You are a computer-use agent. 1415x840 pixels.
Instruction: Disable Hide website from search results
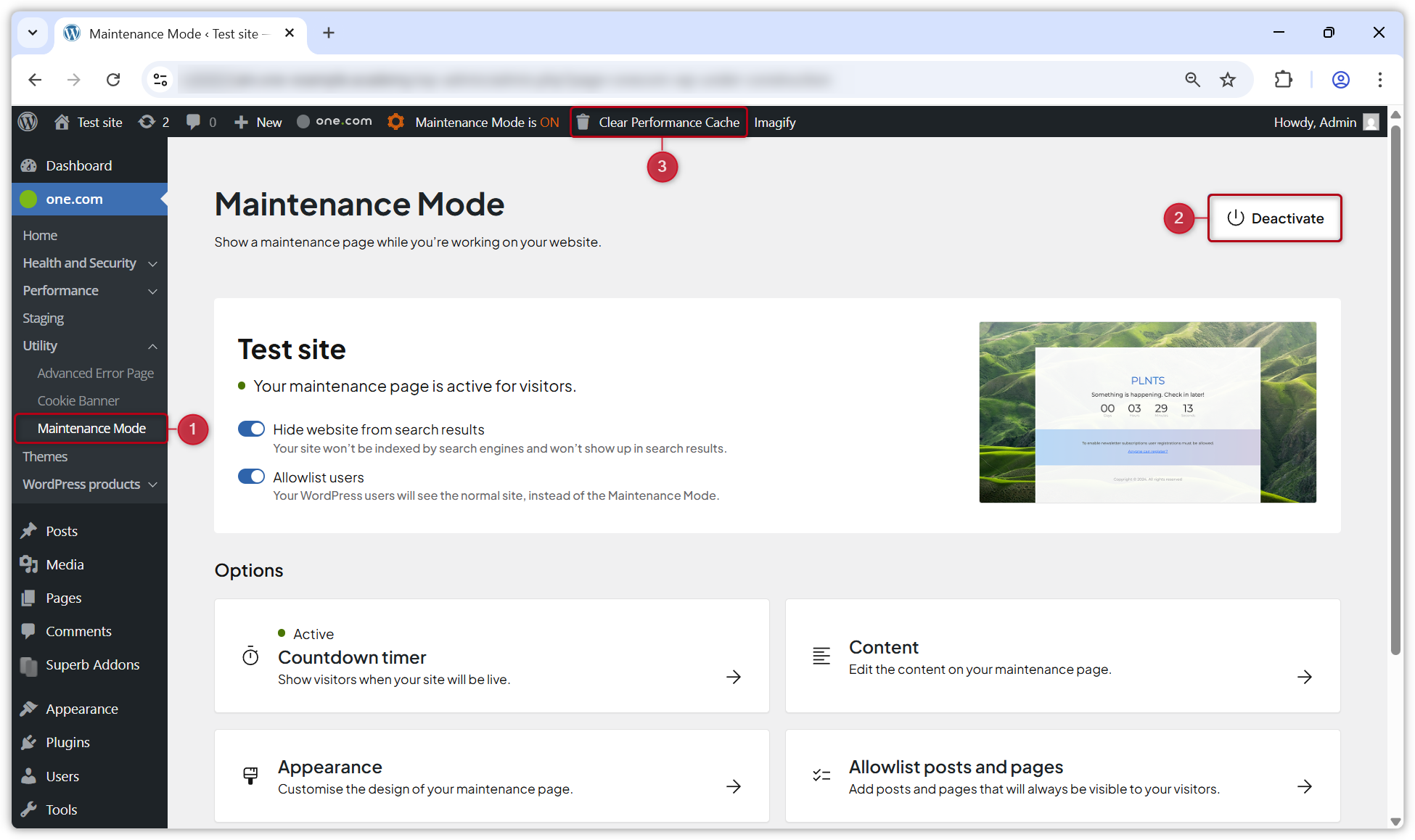click(x=251, y=429)
